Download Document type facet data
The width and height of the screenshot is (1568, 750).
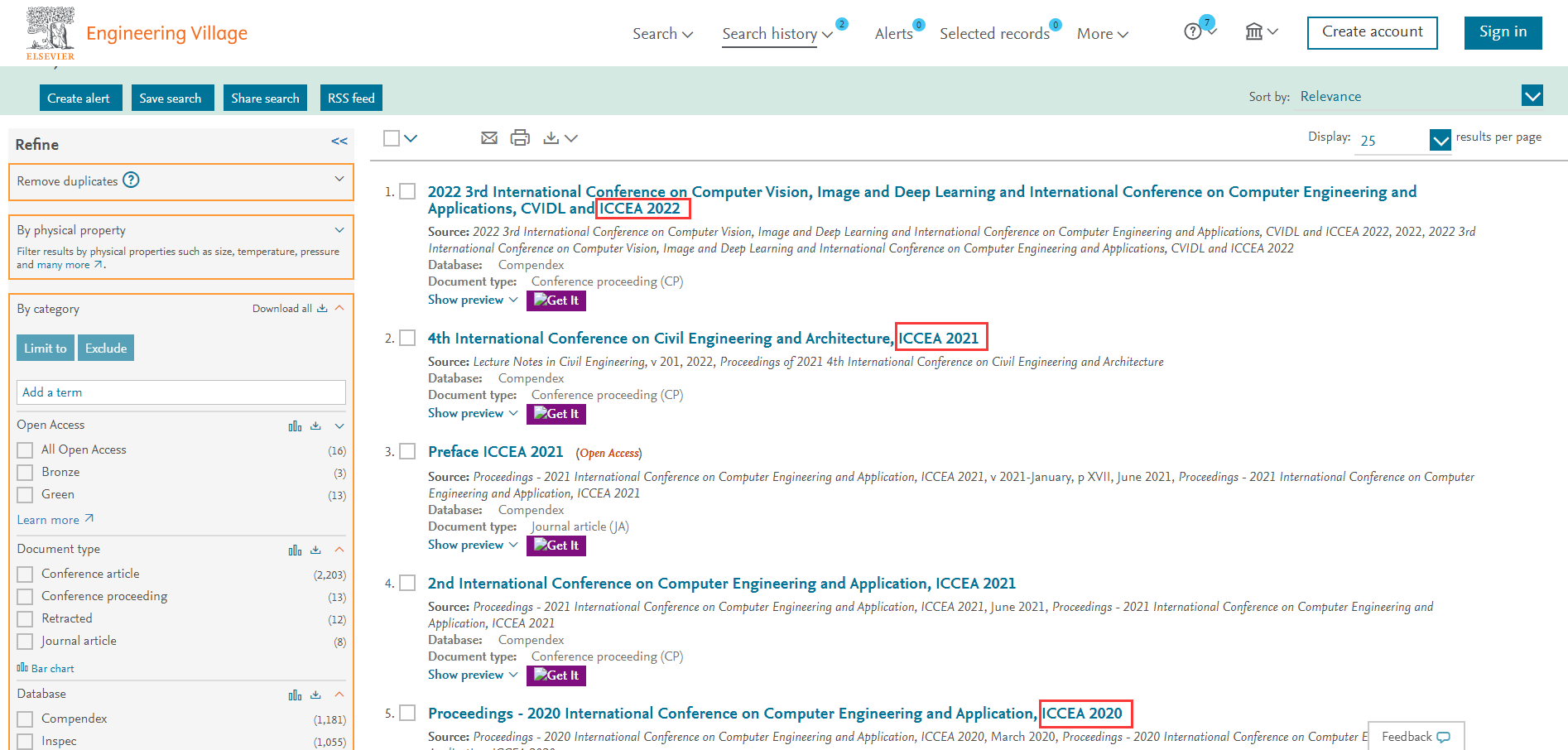tap(315, 550)
